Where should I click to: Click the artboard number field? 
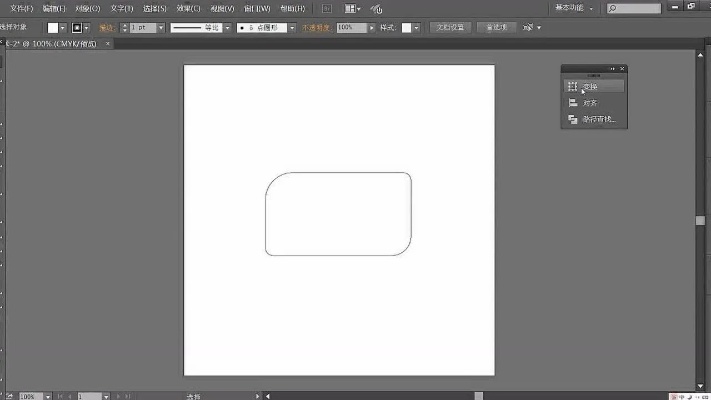(89, 396)
